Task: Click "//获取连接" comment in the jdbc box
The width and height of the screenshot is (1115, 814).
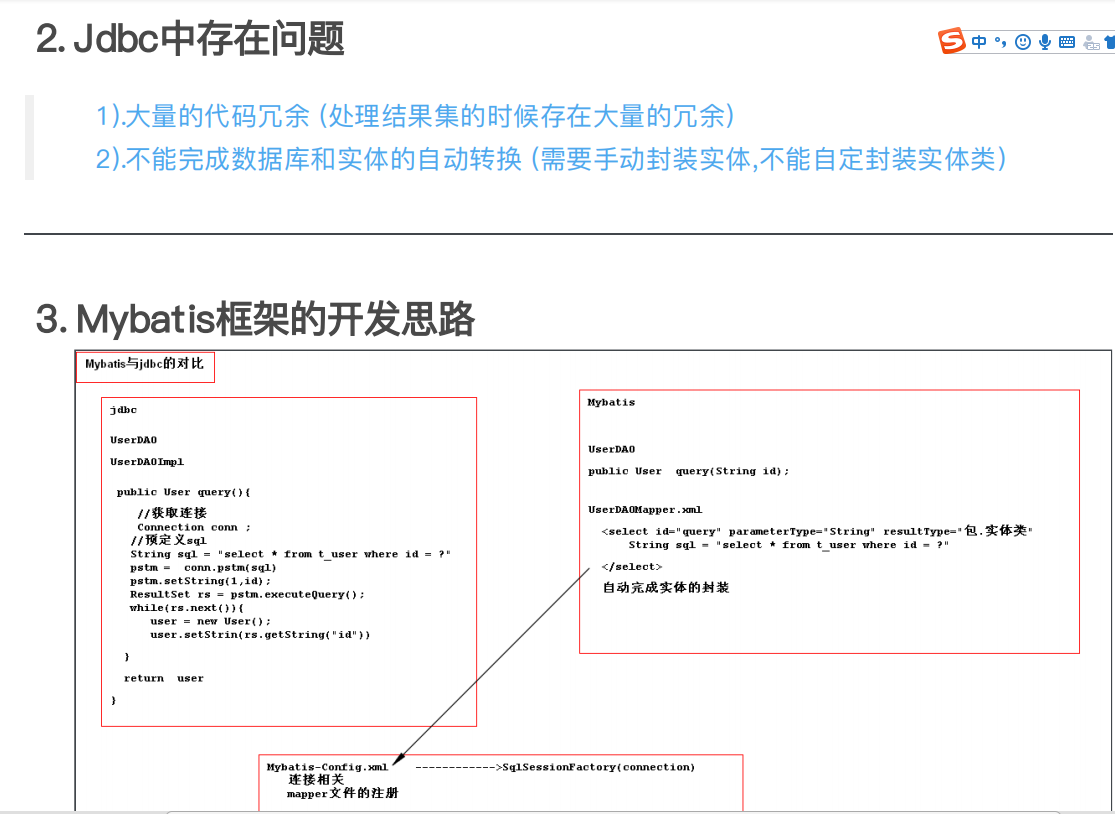Action: point(172,513)
